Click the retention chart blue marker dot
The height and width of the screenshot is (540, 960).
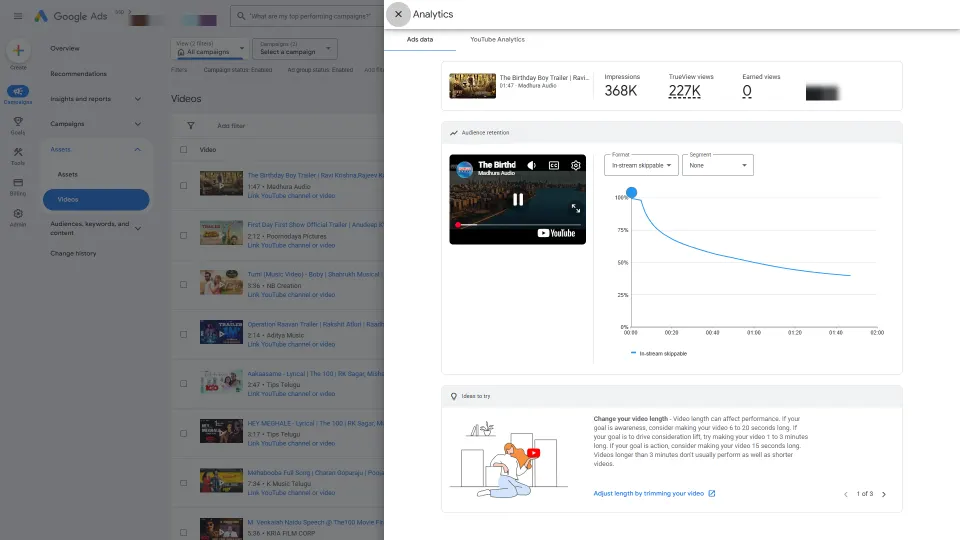[x=631, y=193]
